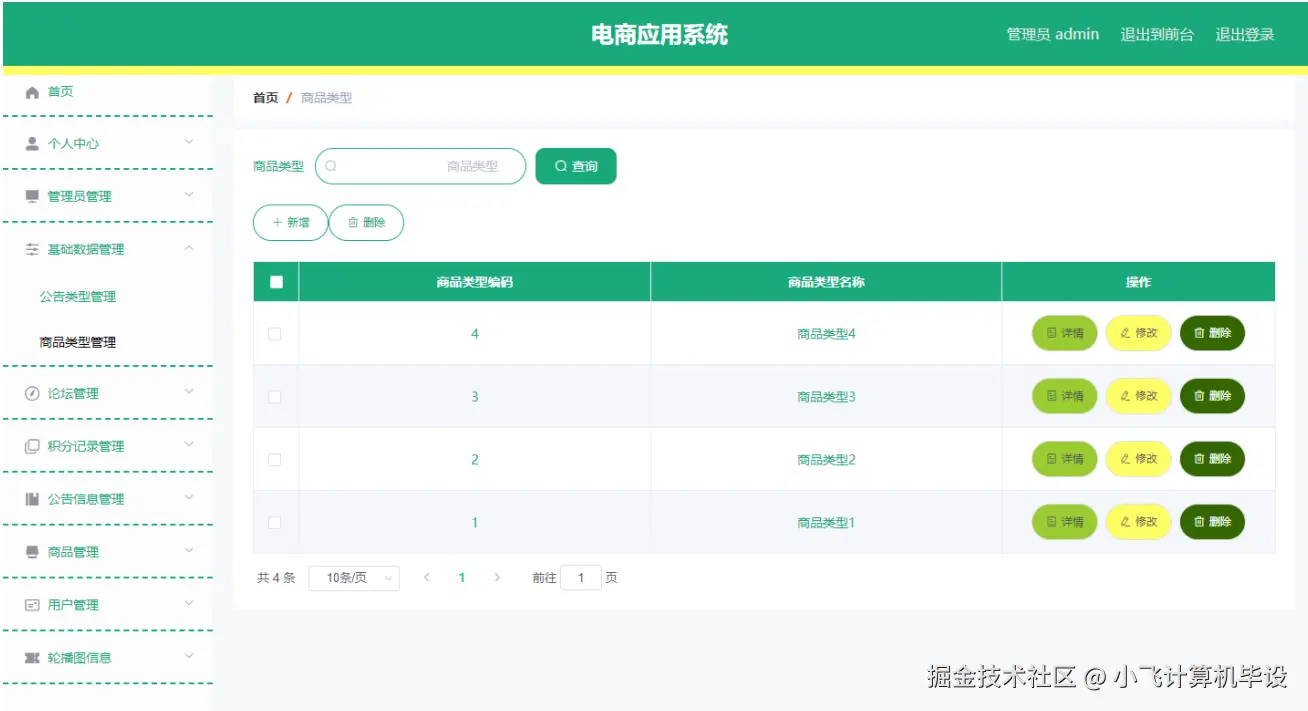Click the 管理员管理 monitor icon
Screen dimensions: 1308x711
[30, 196]
